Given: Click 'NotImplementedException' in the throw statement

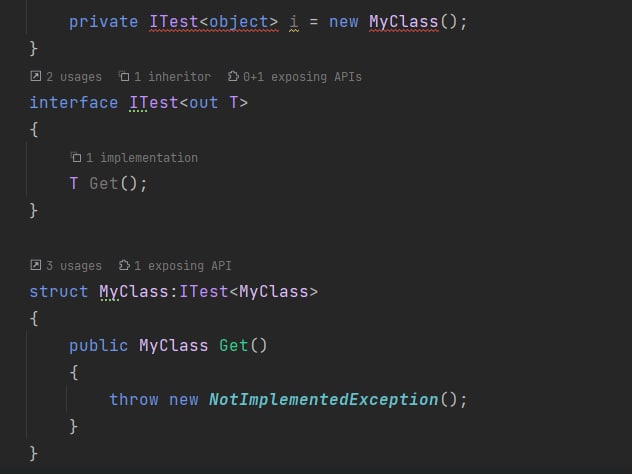Looking at the screenshot, I should pos(323,400).
